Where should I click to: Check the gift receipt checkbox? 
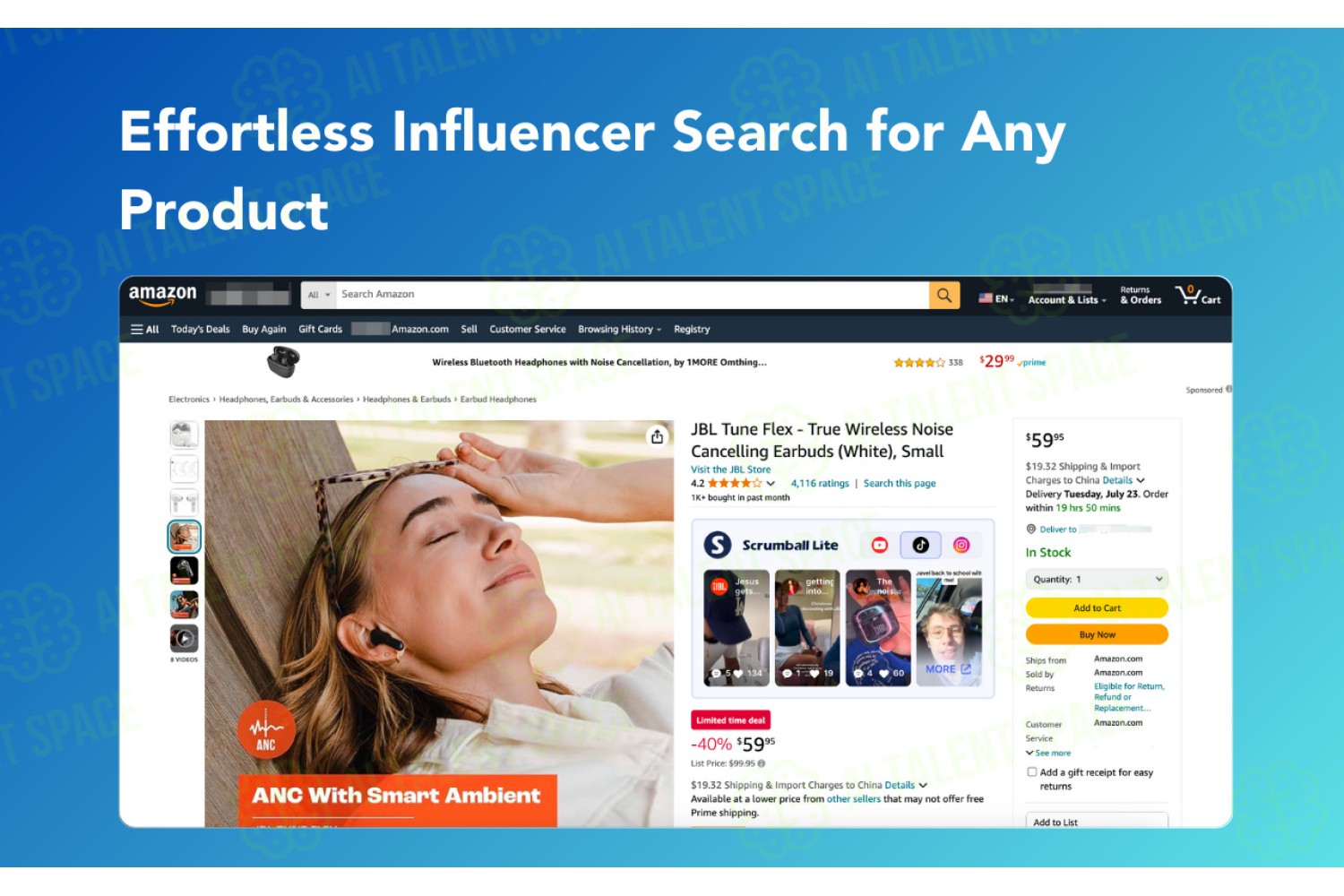point(1031,771)
